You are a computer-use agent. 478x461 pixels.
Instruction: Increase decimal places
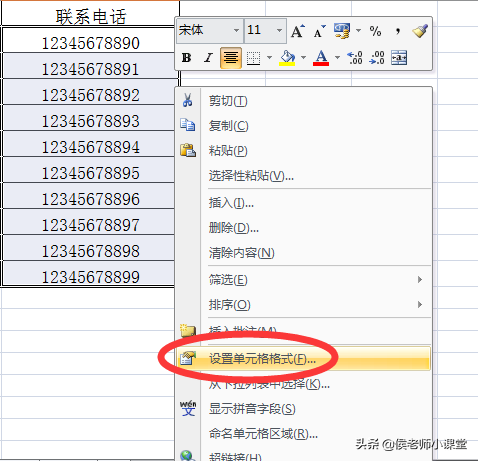tap(355, 58)
